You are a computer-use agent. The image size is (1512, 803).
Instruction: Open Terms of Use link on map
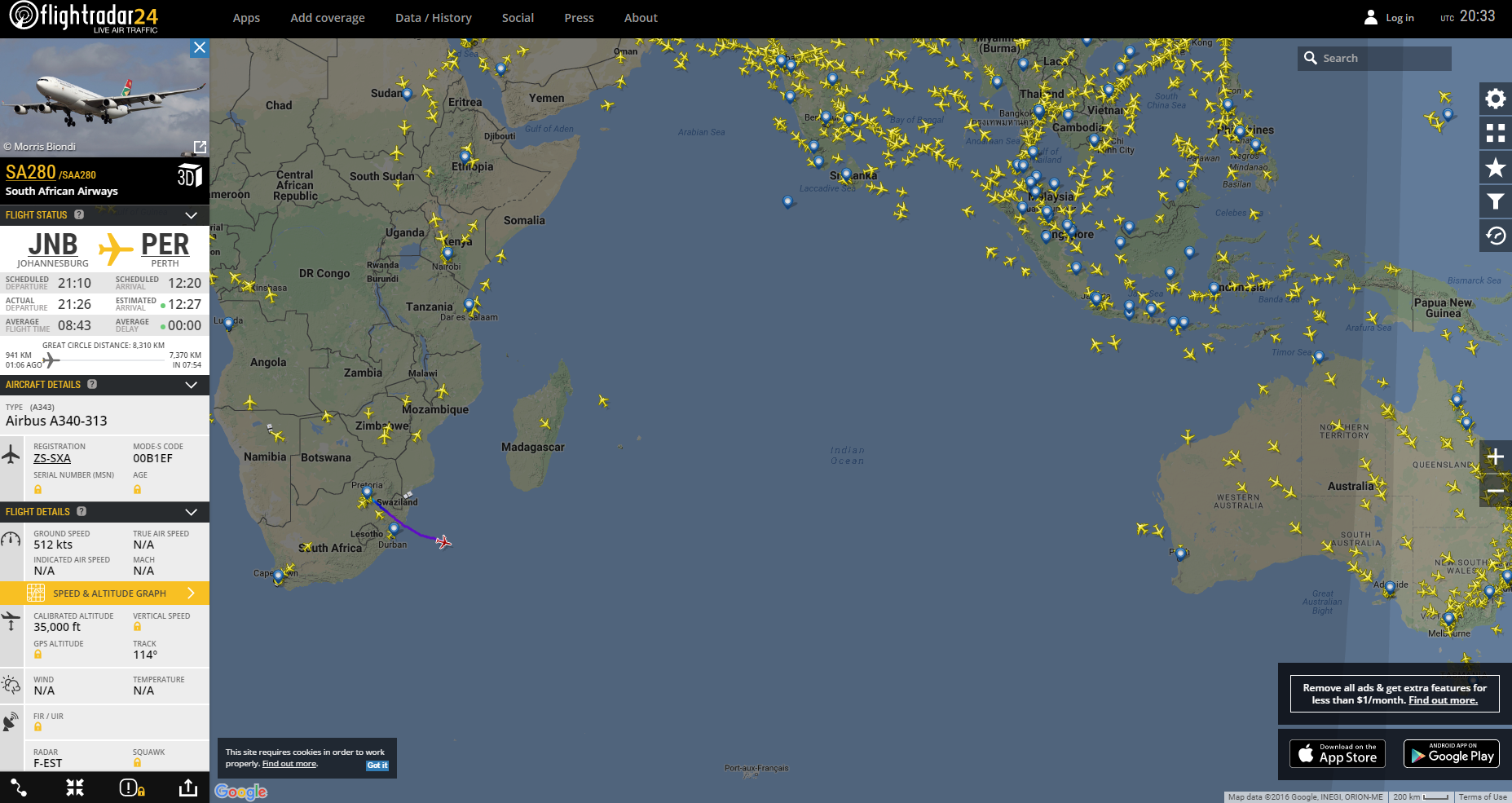tap(1483, 797)
